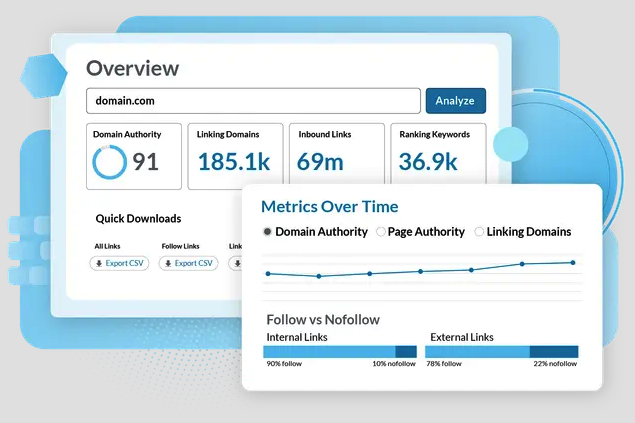Screen dimensions: 635x423
Task: Click download arrow icon under All Links
Action: tap(98, 264)
